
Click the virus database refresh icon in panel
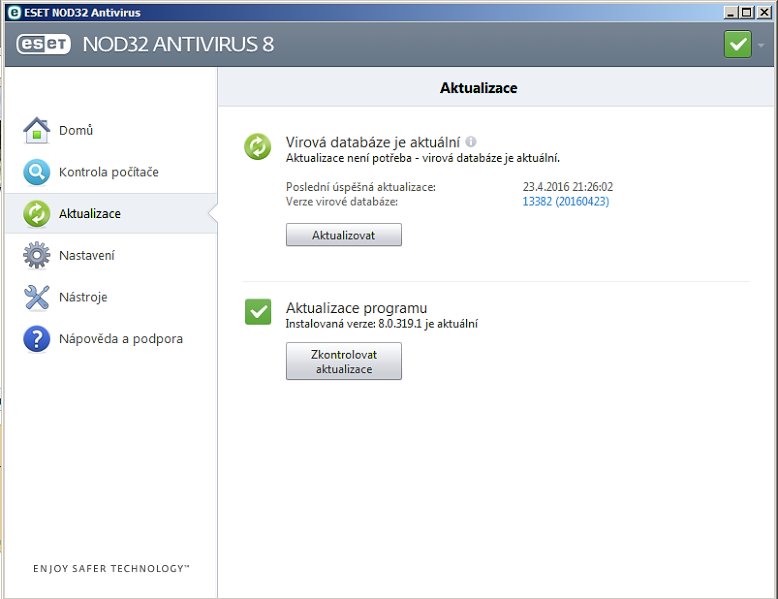(x=258, y=147)
